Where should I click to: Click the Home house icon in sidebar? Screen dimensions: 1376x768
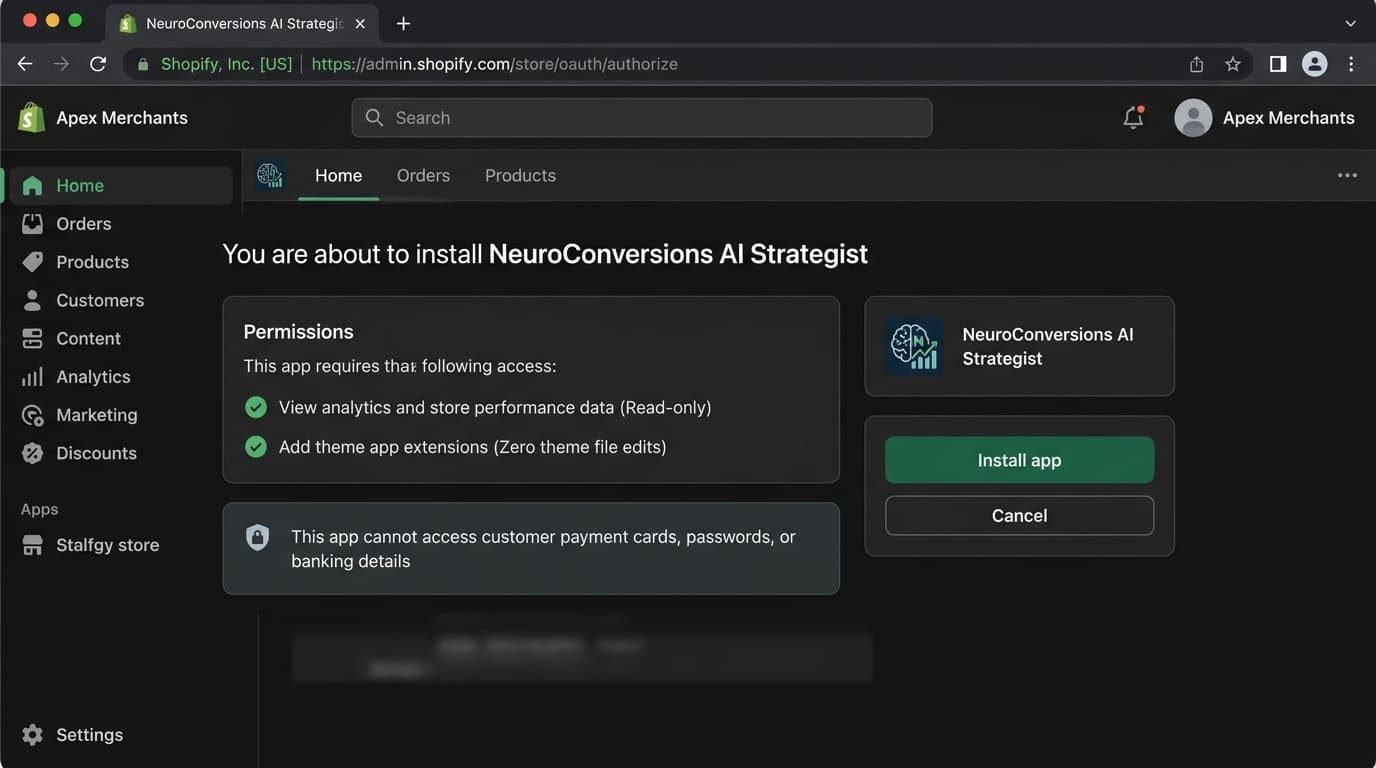pyautogui.click(x=32, y=186)
